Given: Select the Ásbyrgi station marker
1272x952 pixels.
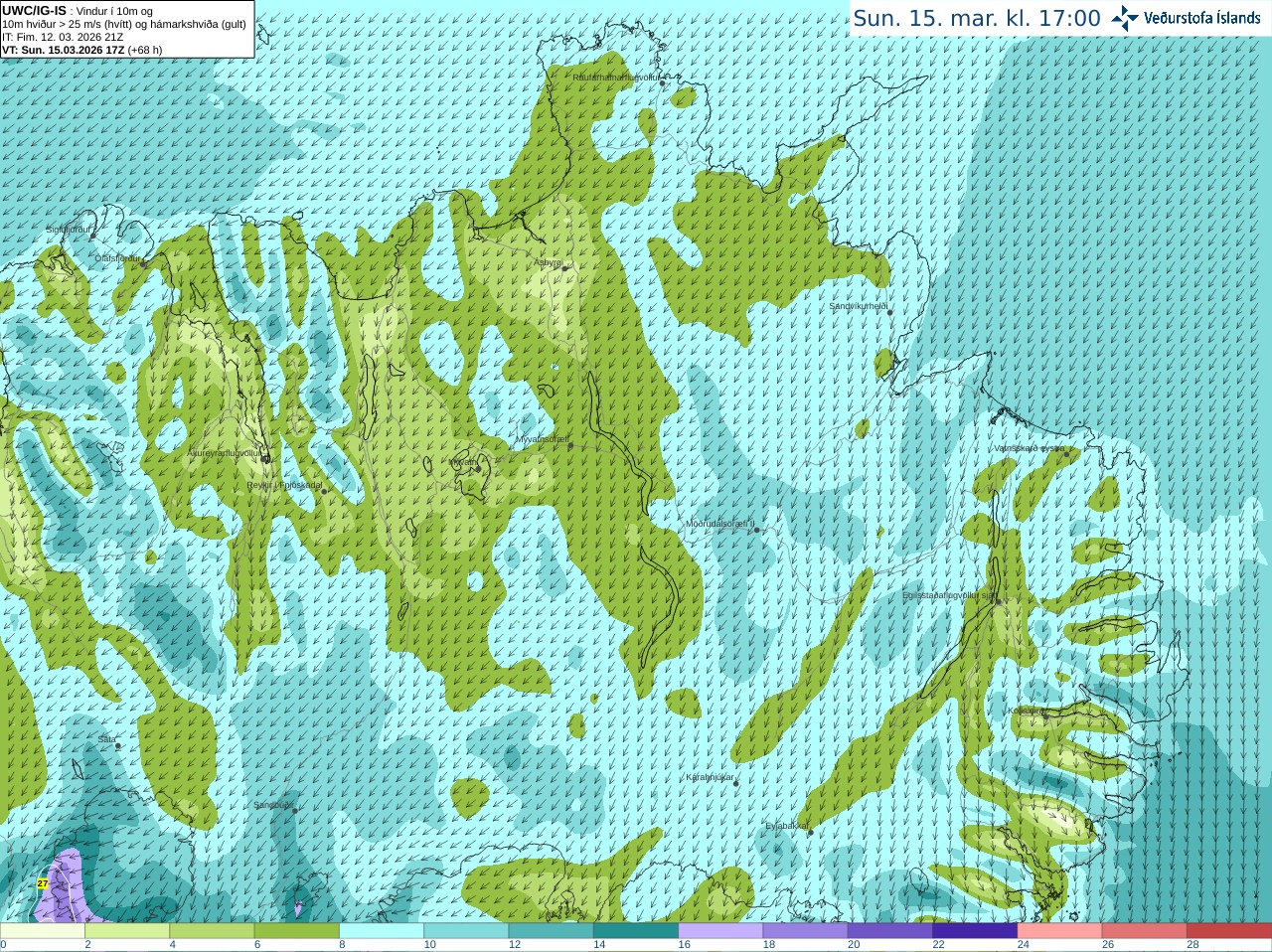Looking at the screenshot, I should tap(564, 268).
